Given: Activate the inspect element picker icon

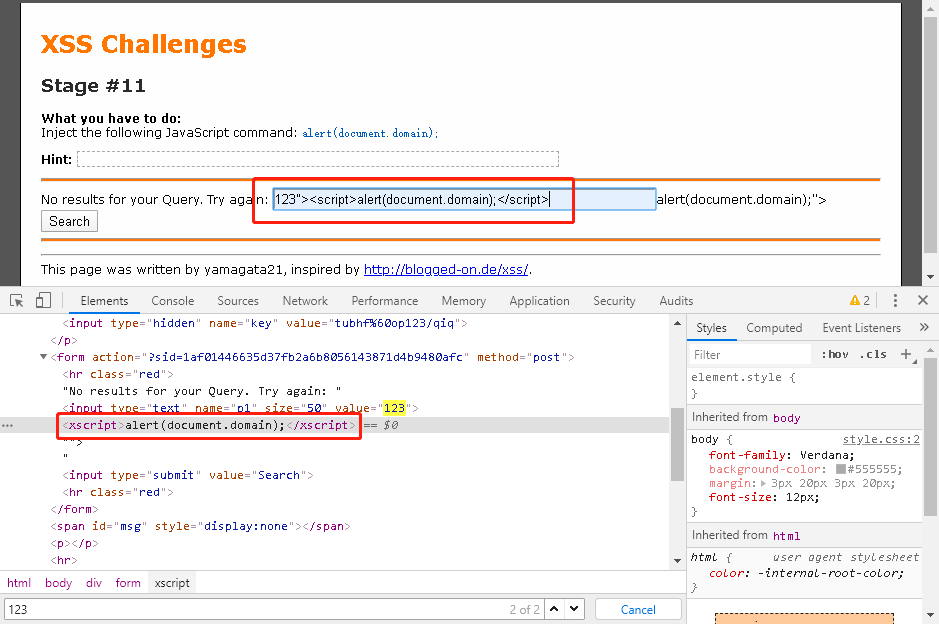Looking at the screenshot, I should (x=17, y=301).
